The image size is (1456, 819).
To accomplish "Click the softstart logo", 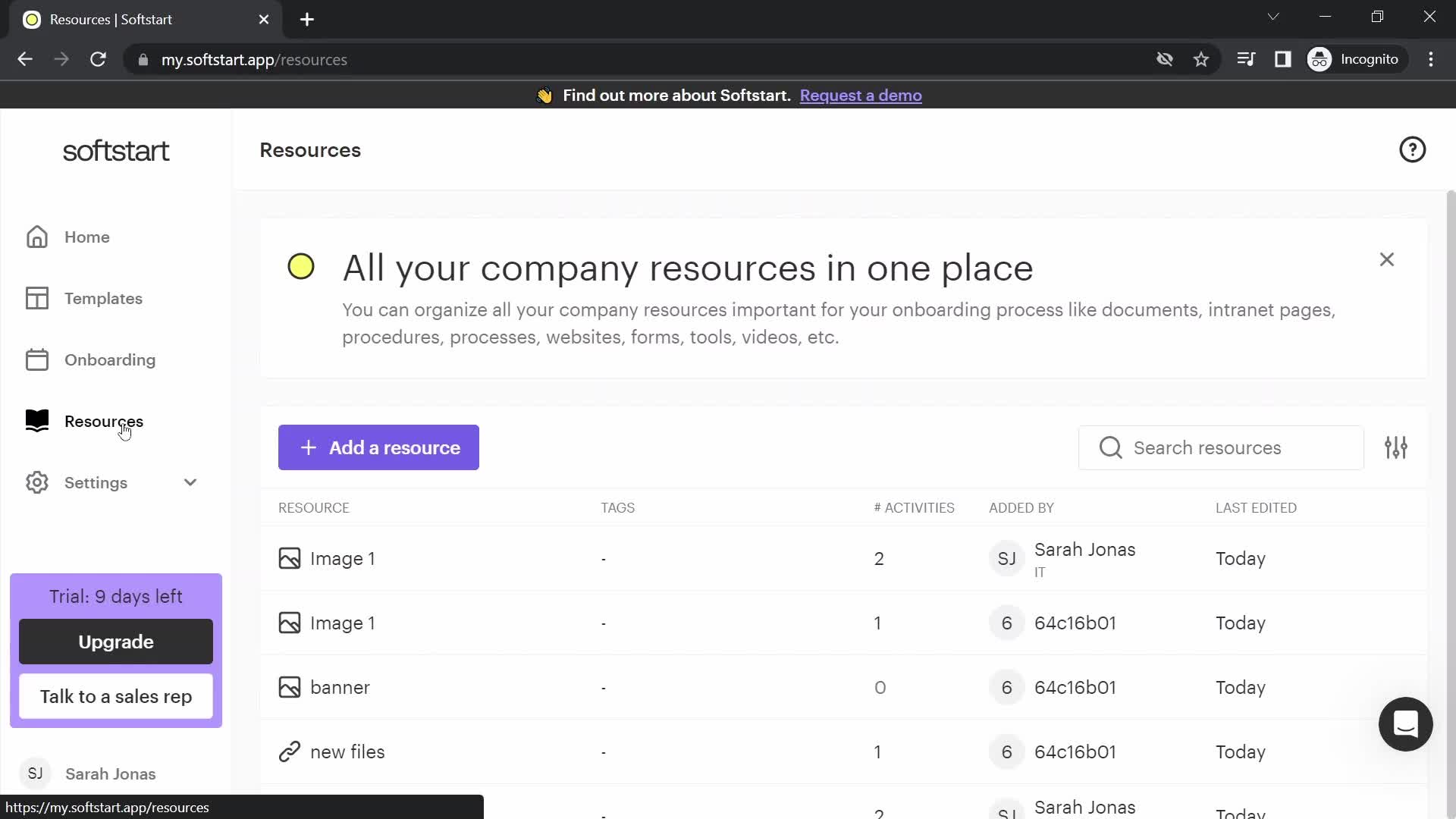I will click(x=116, y=151).
